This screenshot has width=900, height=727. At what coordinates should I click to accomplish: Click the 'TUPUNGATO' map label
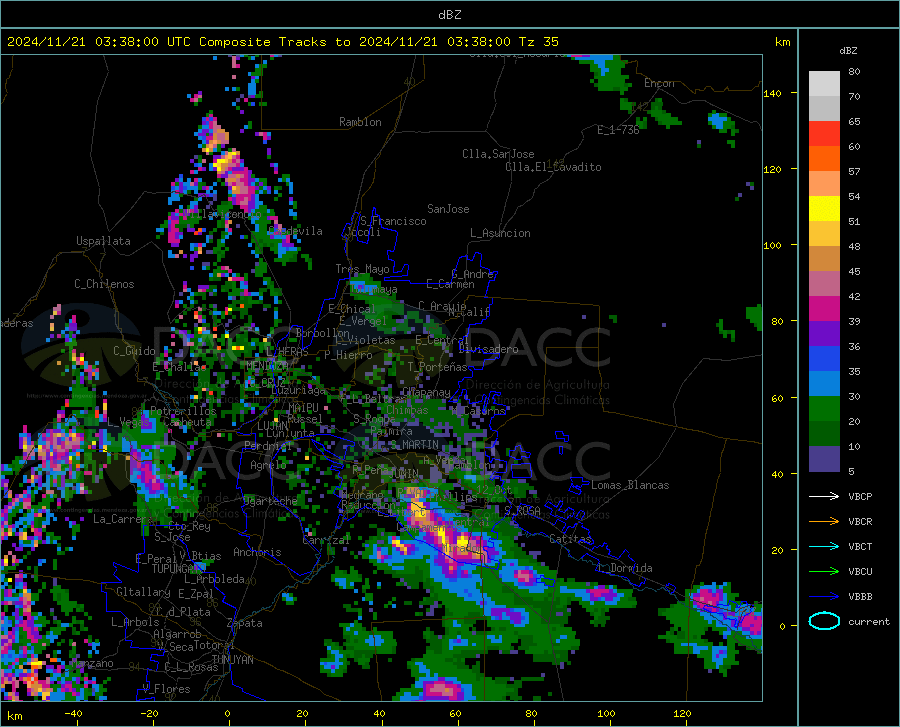[179, 569]
